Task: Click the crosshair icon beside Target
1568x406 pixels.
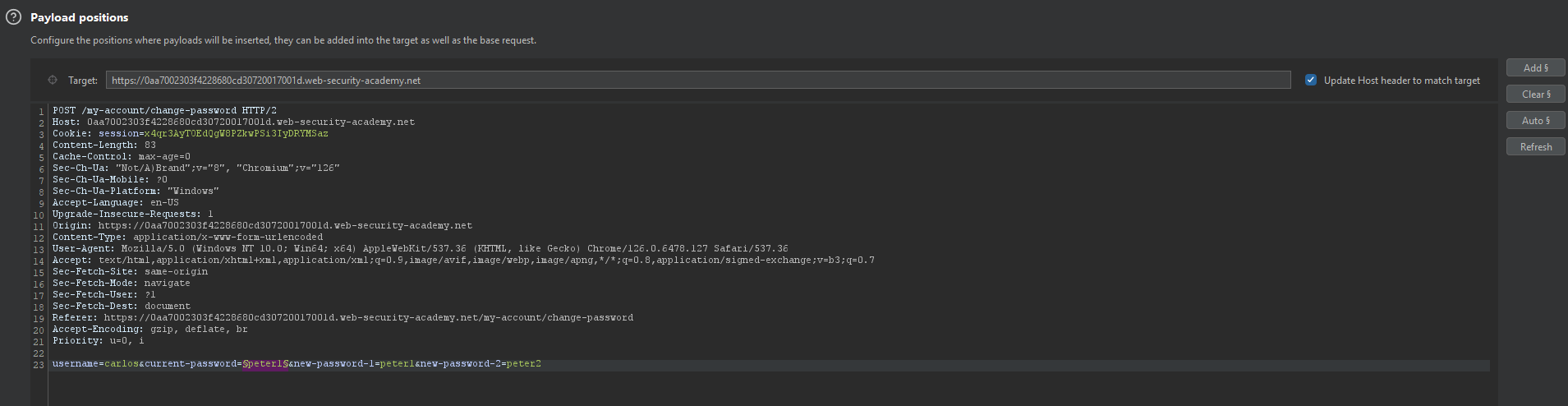Action: click(53, 80)
